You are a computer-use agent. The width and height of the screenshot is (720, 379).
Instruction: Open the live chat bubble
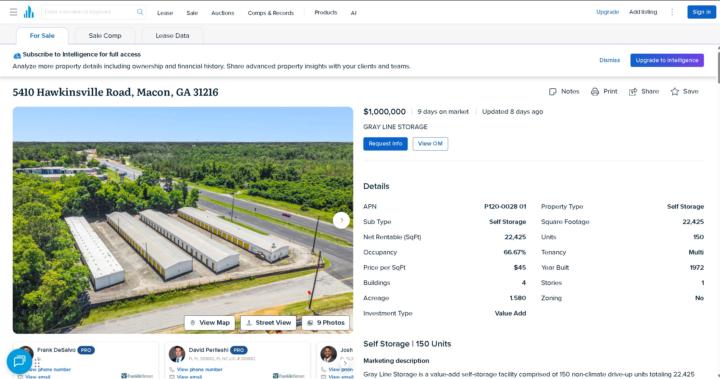(19, 362)
